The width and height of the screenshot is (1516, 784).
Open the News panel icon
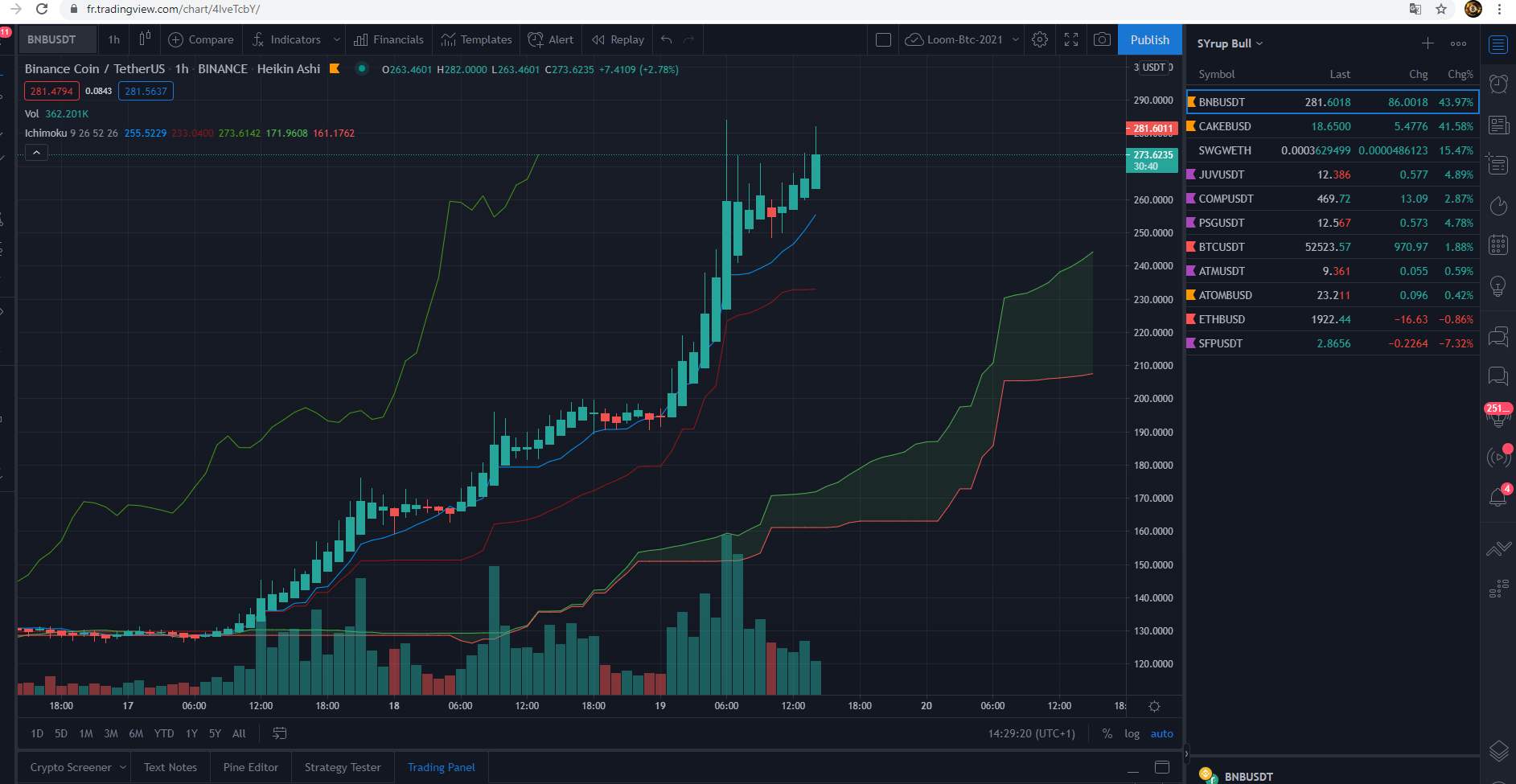(1498, 125)
